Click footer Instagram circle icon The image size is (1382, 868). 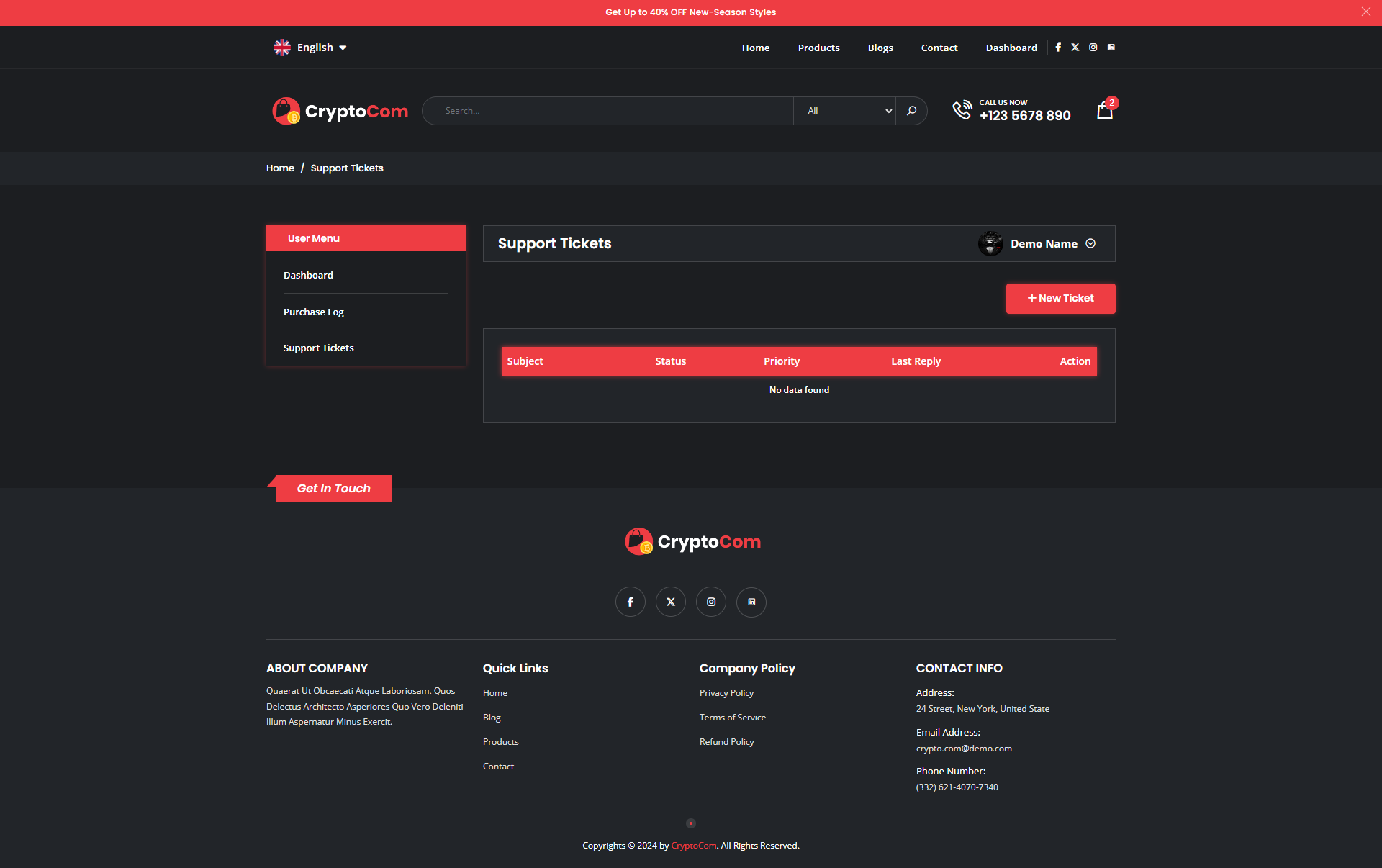[711, 602]
